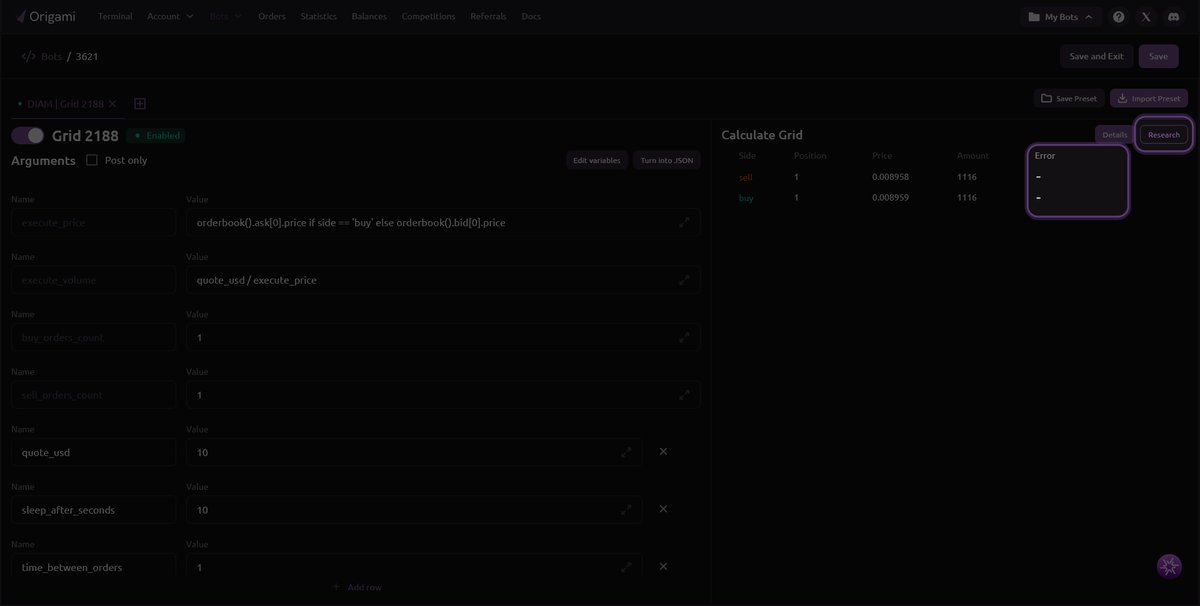Open the Competitions menu item
Viewport: 1200px width, 606px height.
428,17
